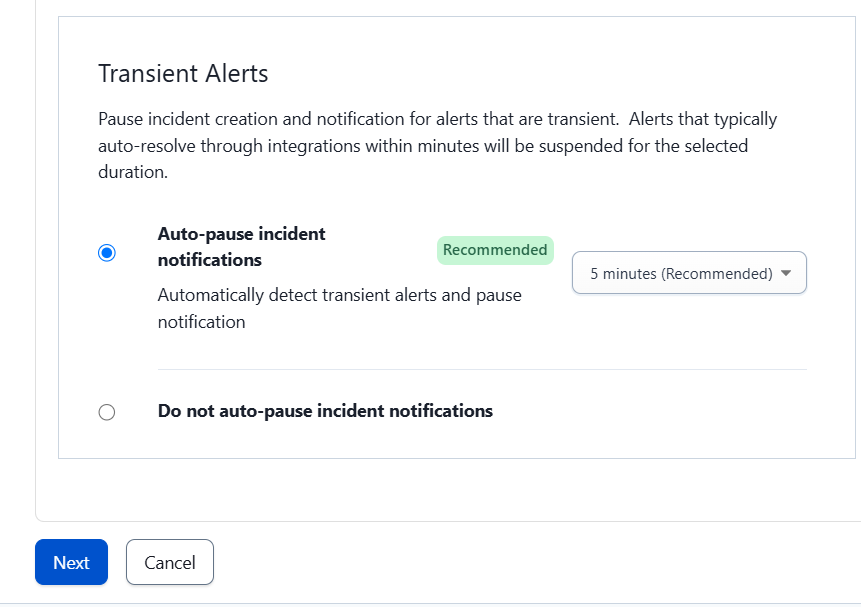Image resolution: width=861 pixels, height=607 pixels.
Task: Open the 5 minutes (Recommended) duration dropdown
Action: [x=689, y=273]
